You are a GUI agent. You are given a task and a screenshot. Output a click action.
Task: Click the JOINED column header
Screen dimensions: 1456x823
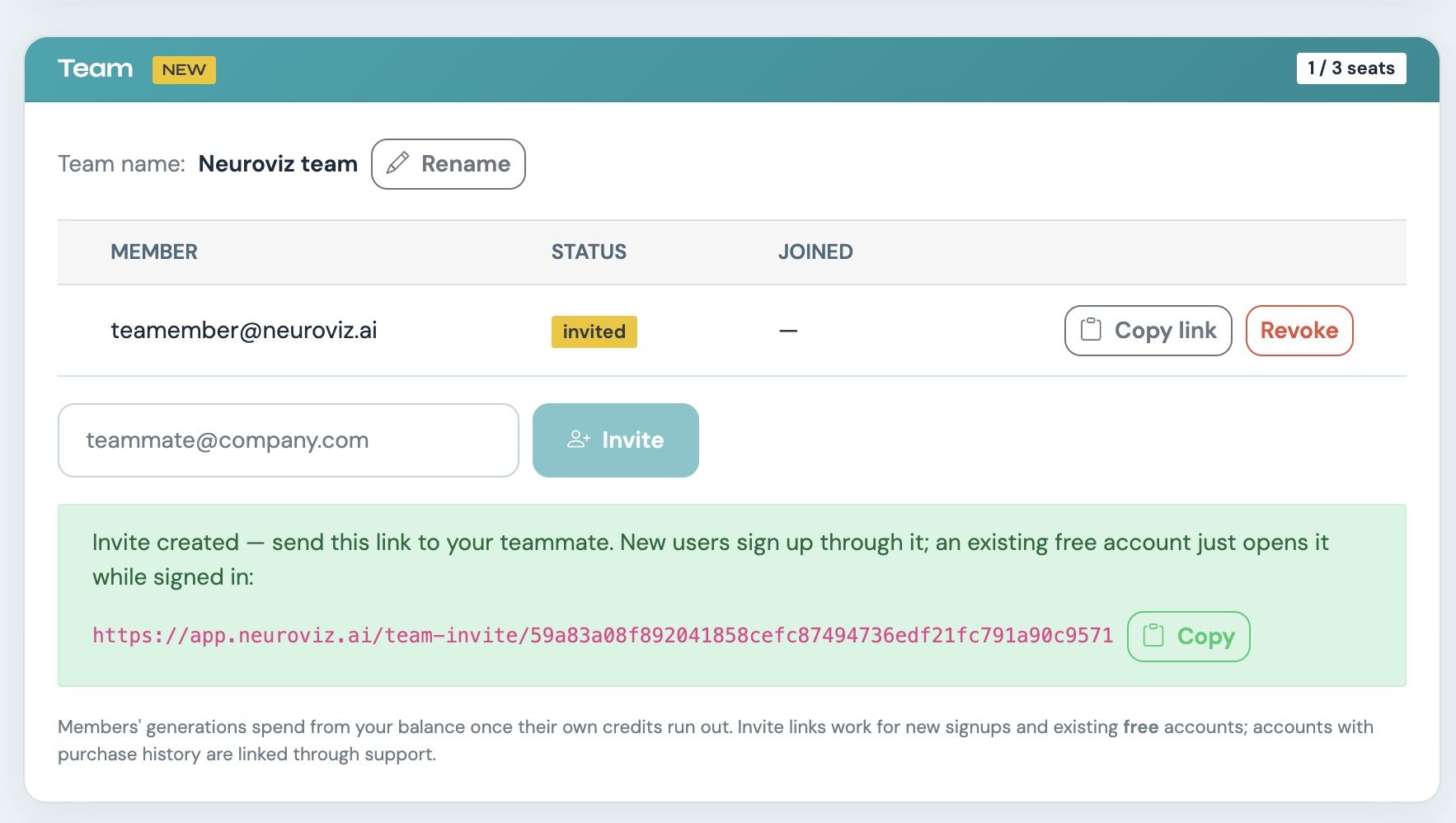815,252
